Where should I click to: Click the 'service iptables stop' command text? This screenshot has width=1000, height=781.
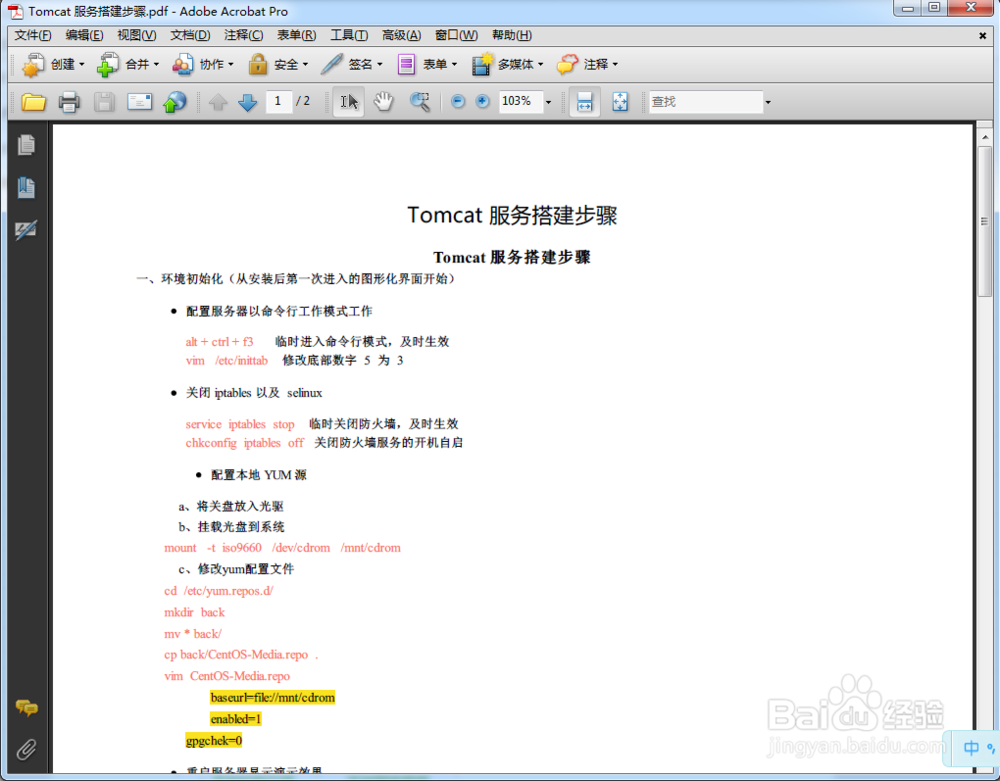point(240,424)
